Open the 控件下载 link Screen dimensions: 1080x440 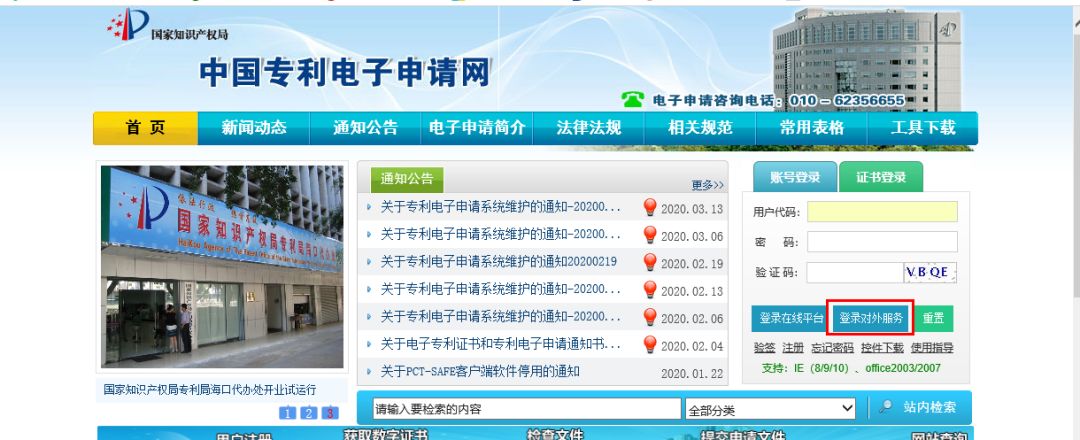tap(882, 348)
